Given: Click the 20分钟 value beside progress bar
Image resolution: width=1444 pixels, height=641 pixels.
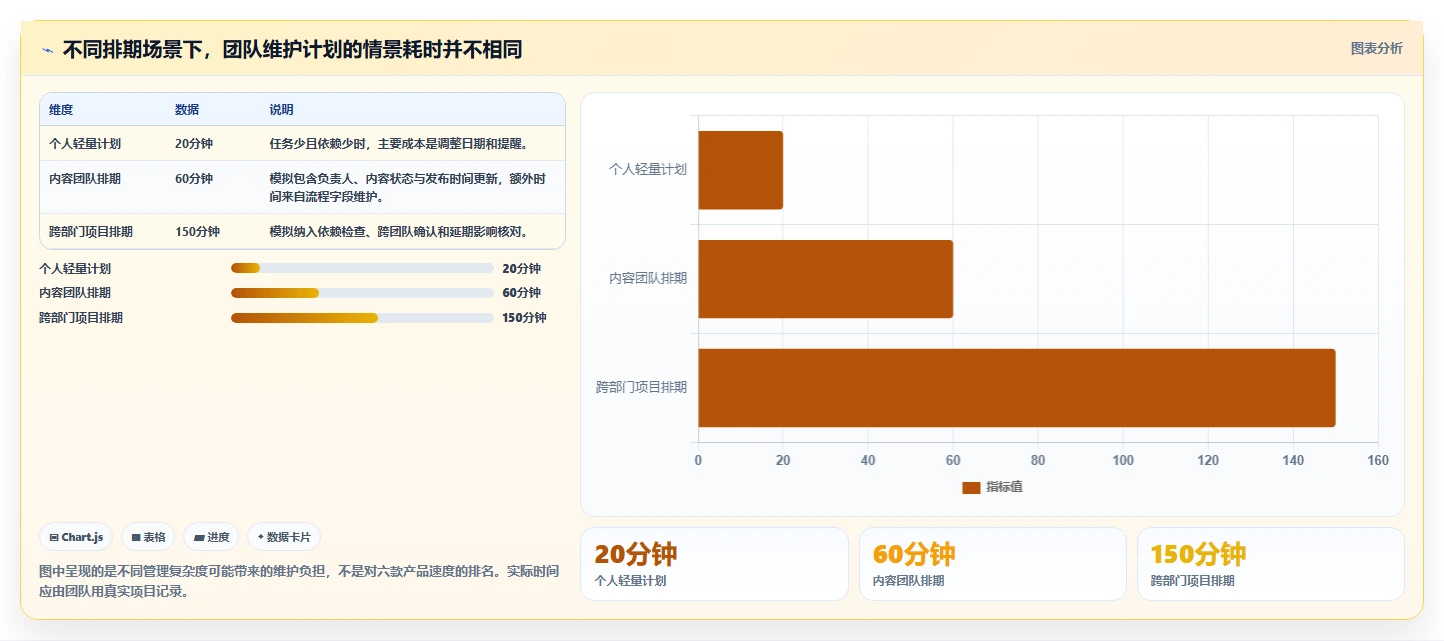Looking at the screenshot, I should 521,269.
